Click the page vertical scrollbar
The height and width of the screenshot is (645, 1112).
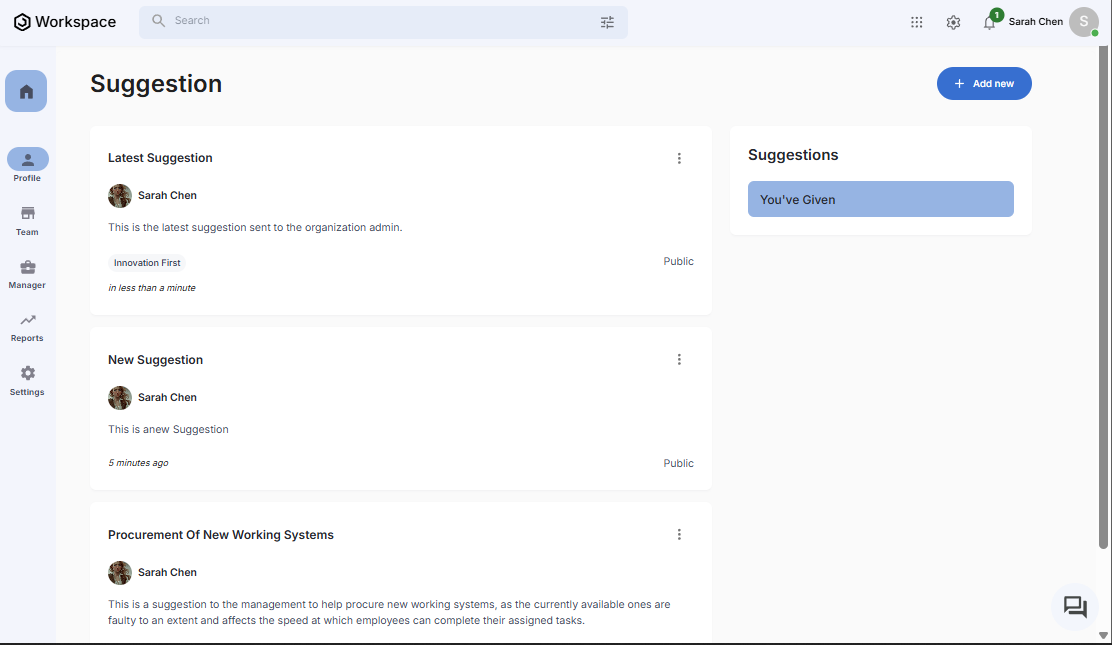click(x=1103, y=300)
